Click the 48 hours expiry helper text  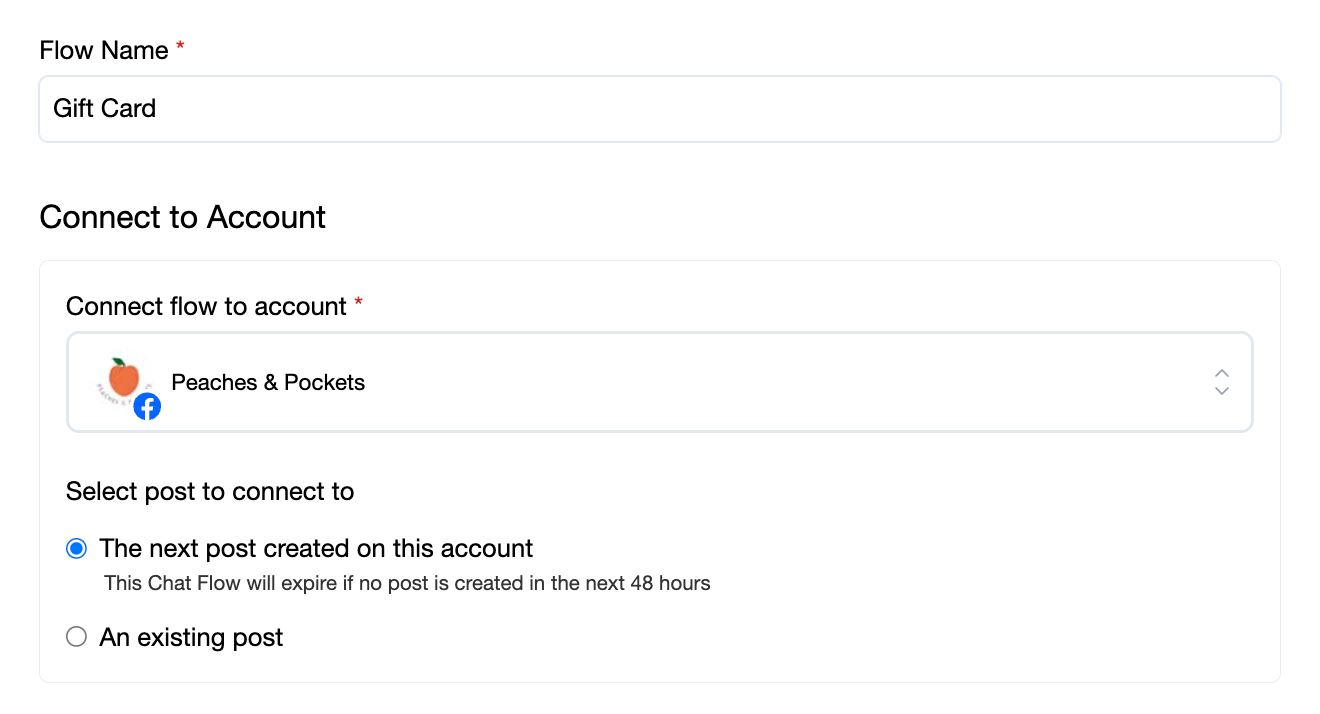(x=407, y=583)
